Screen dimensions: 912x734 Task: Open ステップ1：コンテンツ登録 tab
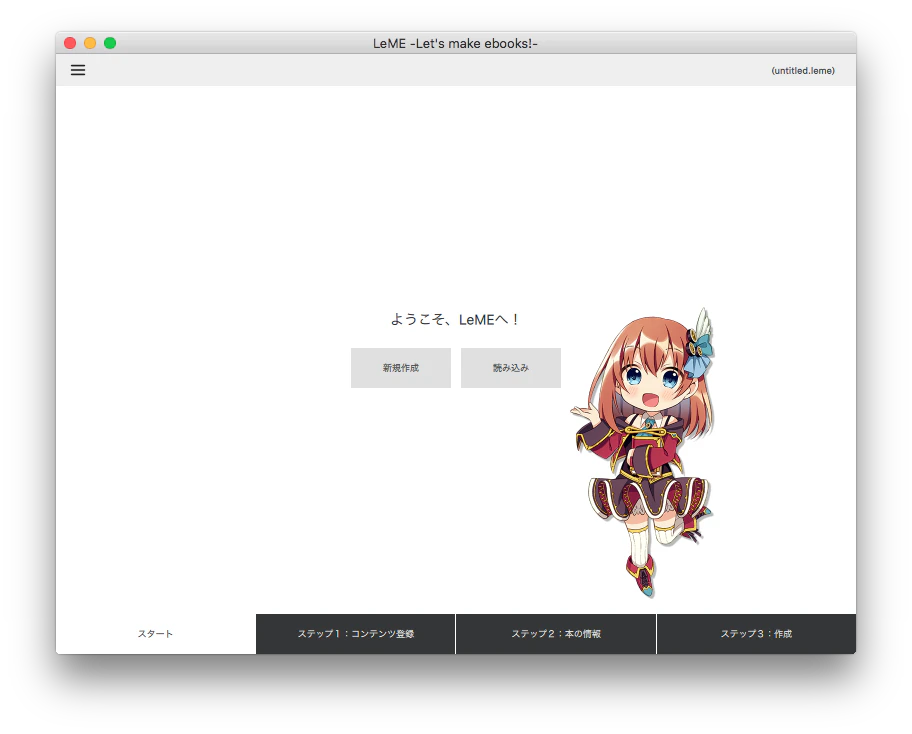[x=355, y=634]
